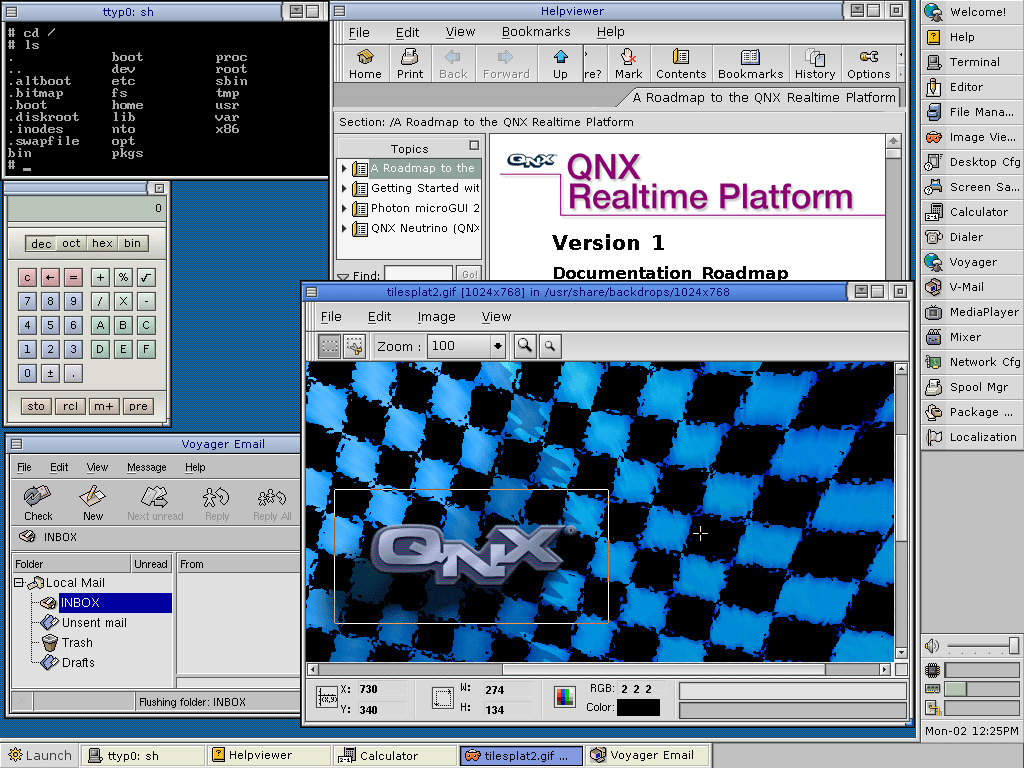This screenshot has width=1024, height=768.
Task: Open Screen Saver settings in shelf
Action: coord(972,187)
